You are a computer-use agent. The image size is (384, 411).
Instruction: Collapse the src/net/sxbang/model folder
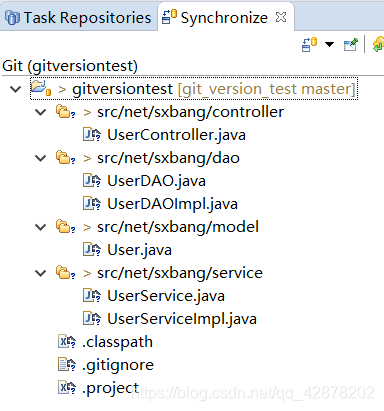41,227
